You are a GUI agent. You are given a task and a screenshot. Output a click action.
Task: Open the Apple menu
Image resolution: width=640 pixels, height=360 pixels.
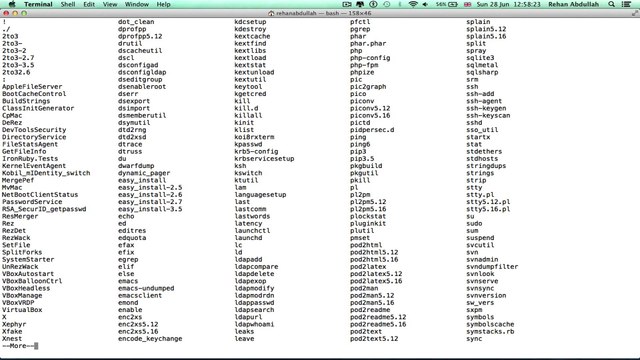12,4
